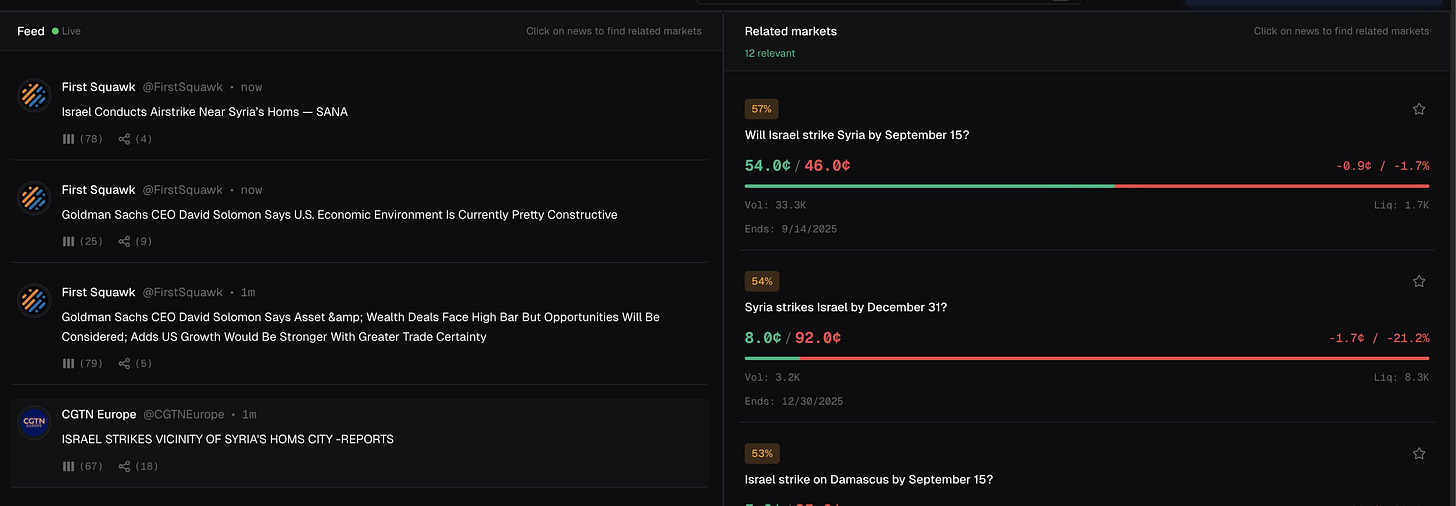This screenshot has width=1456, height=506.
Task: Click the 54/46 price ratio bar
Action: coord(1087,186)
